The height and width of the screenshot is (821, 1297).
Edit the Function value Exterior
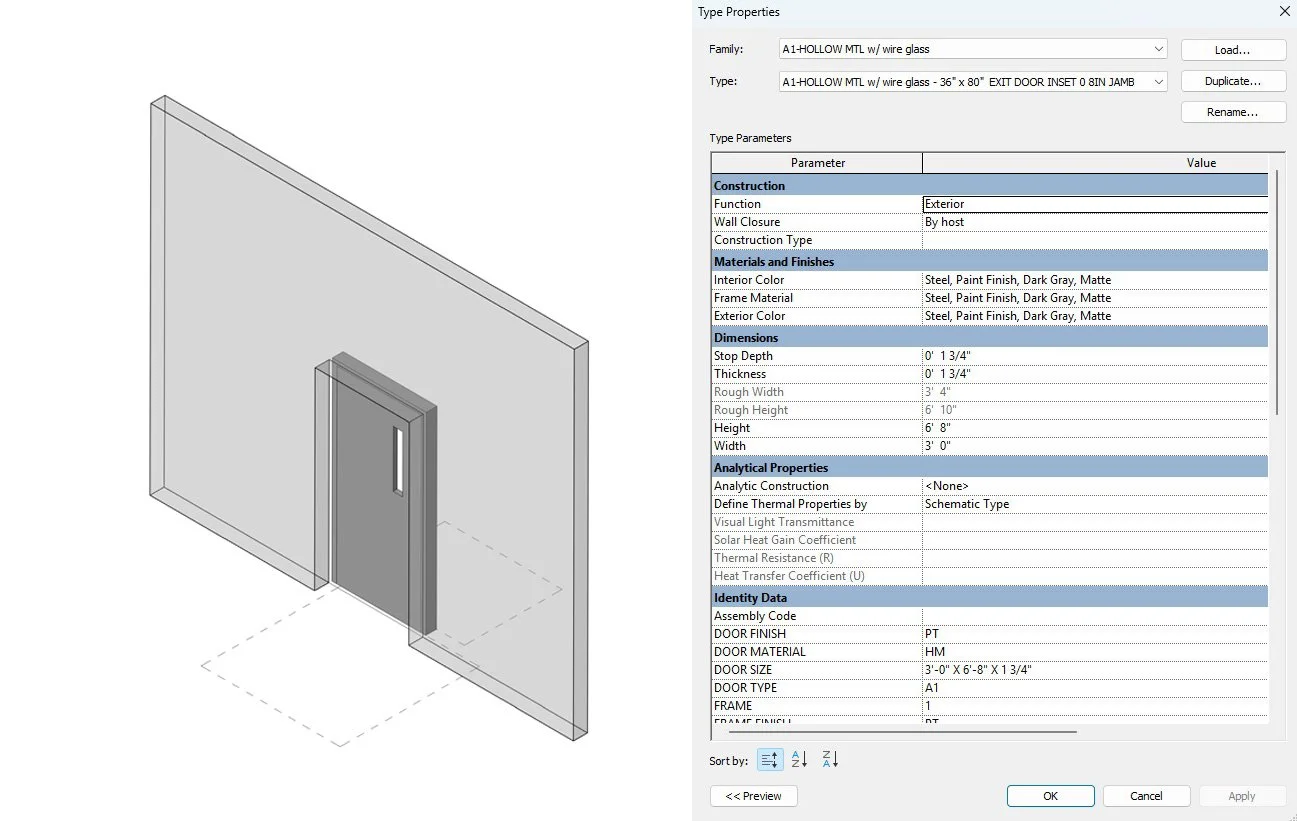[1090, 203]
